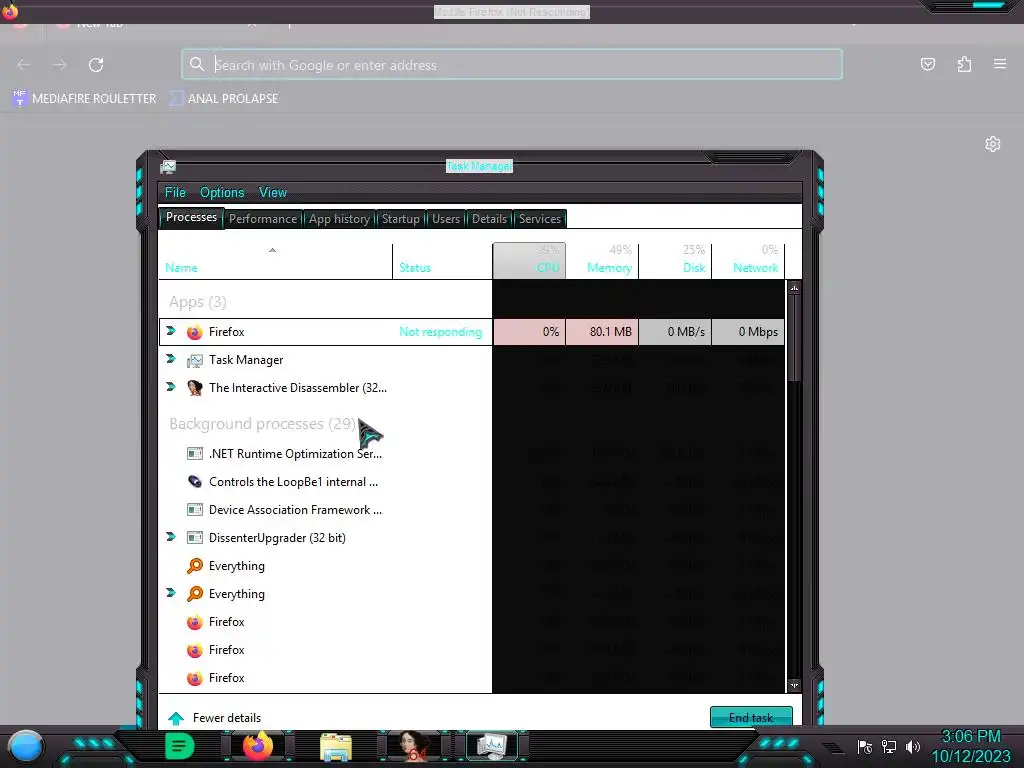The width and height of the screenshot is (1024, 768).
Task: Click the Firefox forward navigation arrow
Action: pos(60,65)
